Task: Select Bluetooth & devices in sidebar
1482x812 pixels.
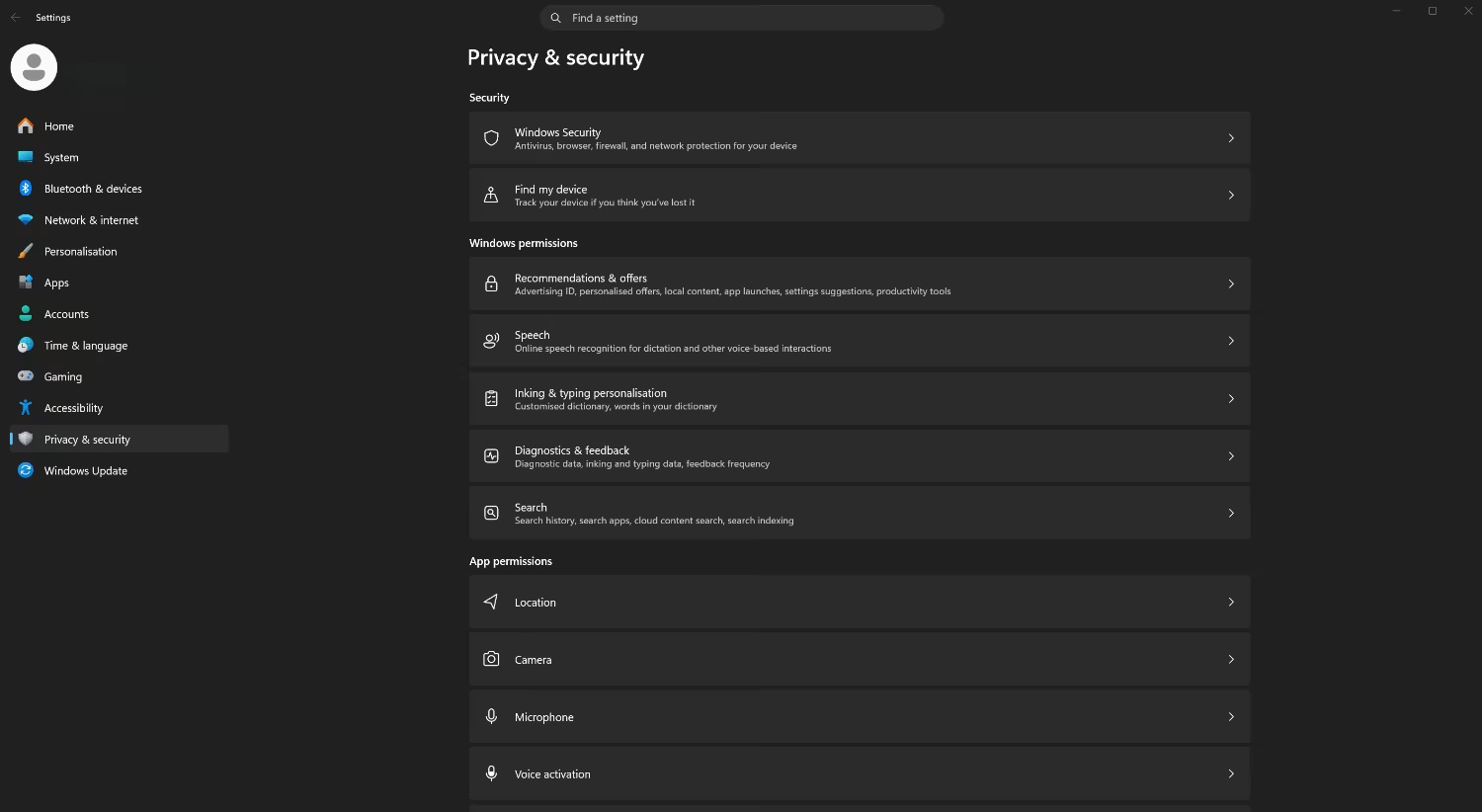Action: click(119, 189)
